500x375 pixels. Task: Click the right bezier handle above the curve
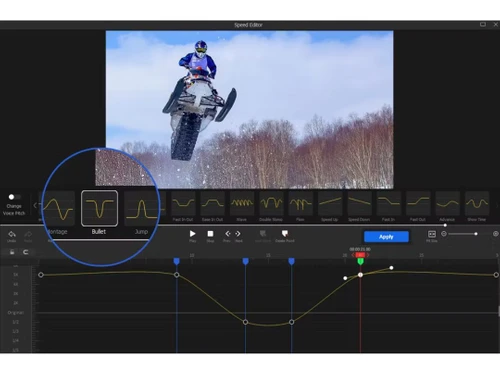(x=391, y=268)
